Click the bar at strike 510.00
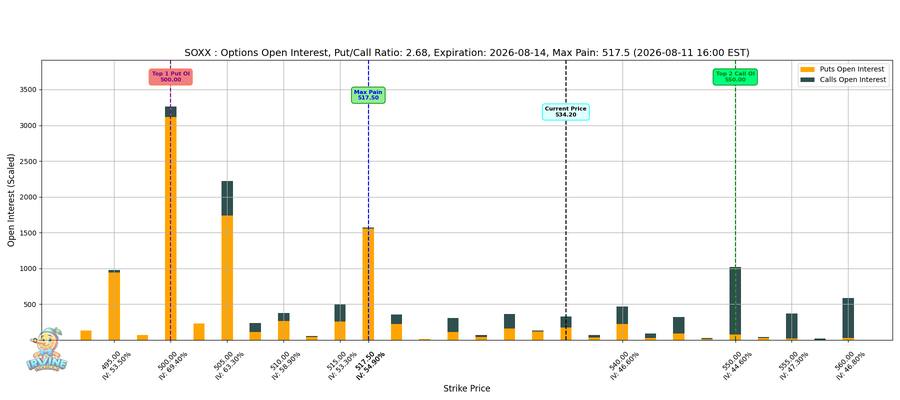This screenshot has width=900, height=400. point(284,327)
